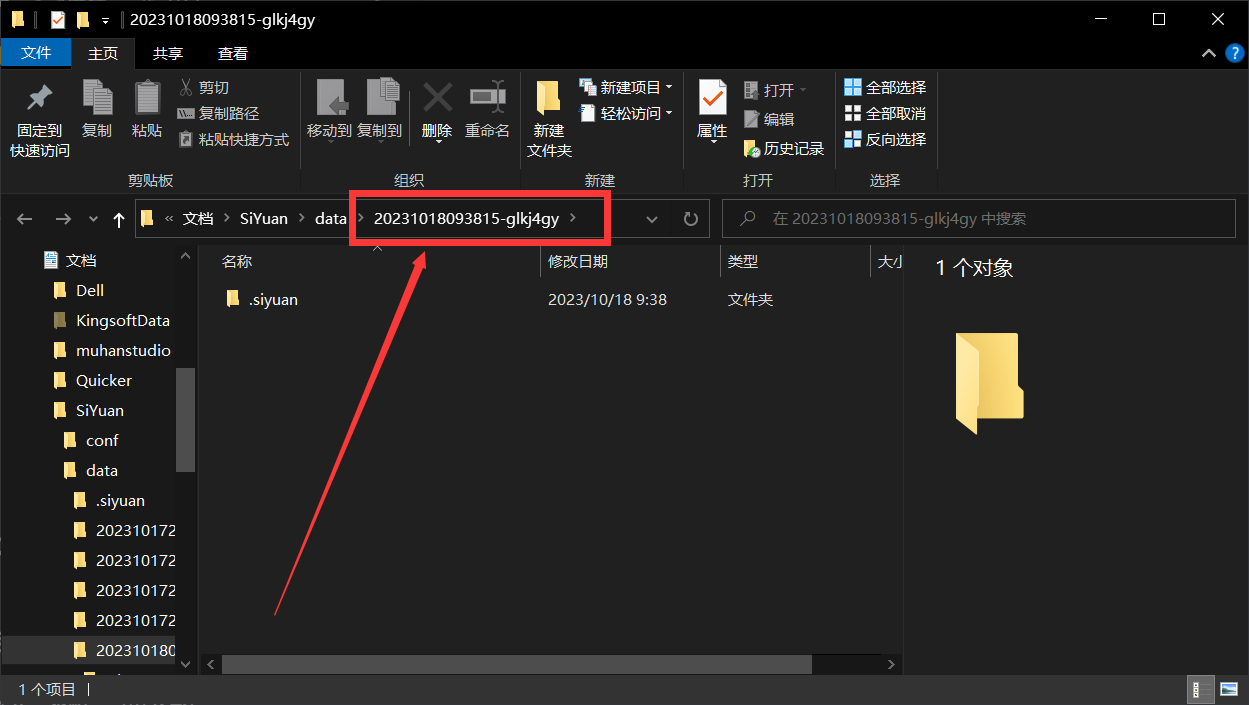Click data in address breadcrumb

331,219
